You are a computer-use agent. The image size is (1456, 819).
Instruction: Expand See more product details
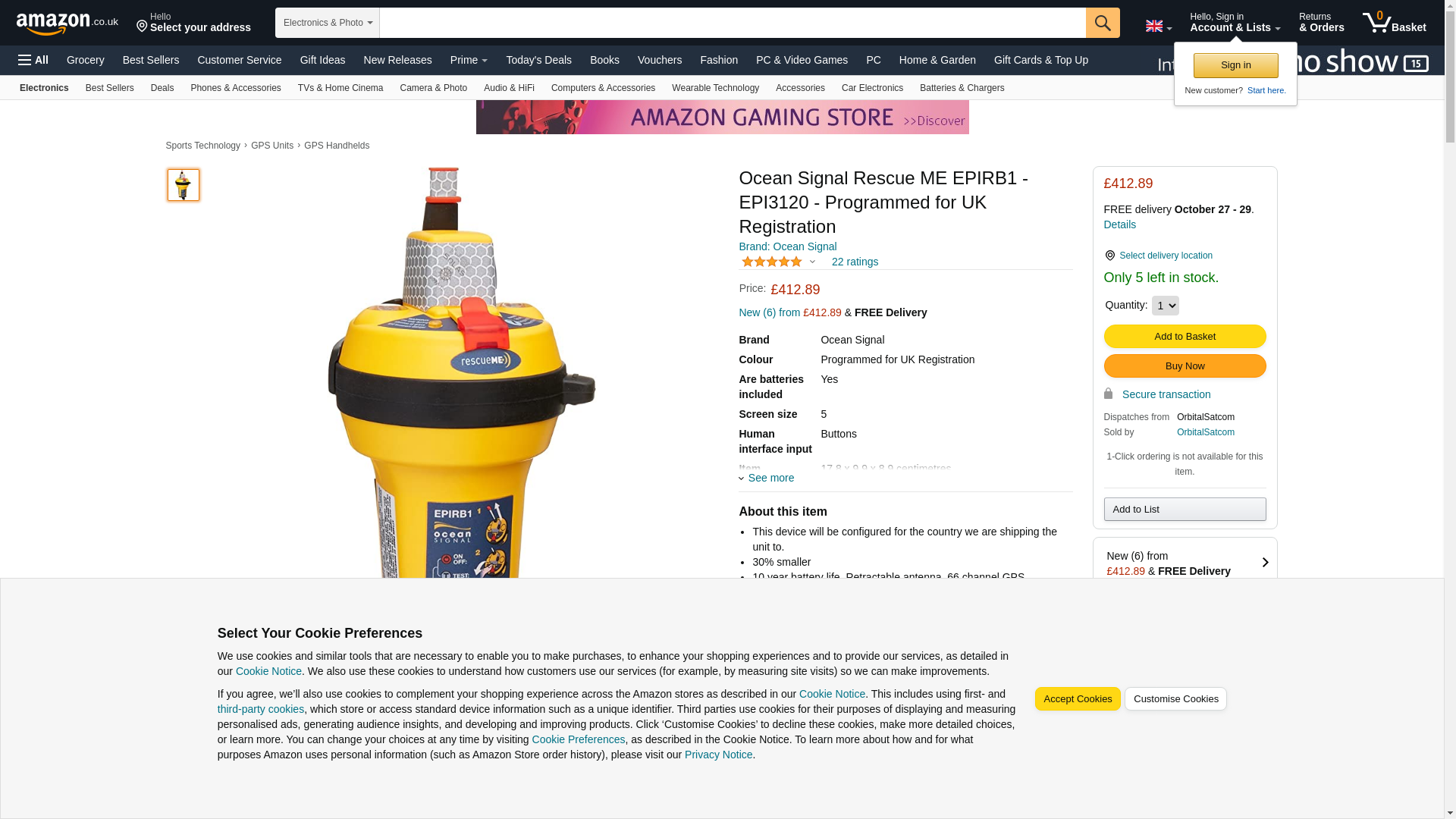(x=767, y=478)
